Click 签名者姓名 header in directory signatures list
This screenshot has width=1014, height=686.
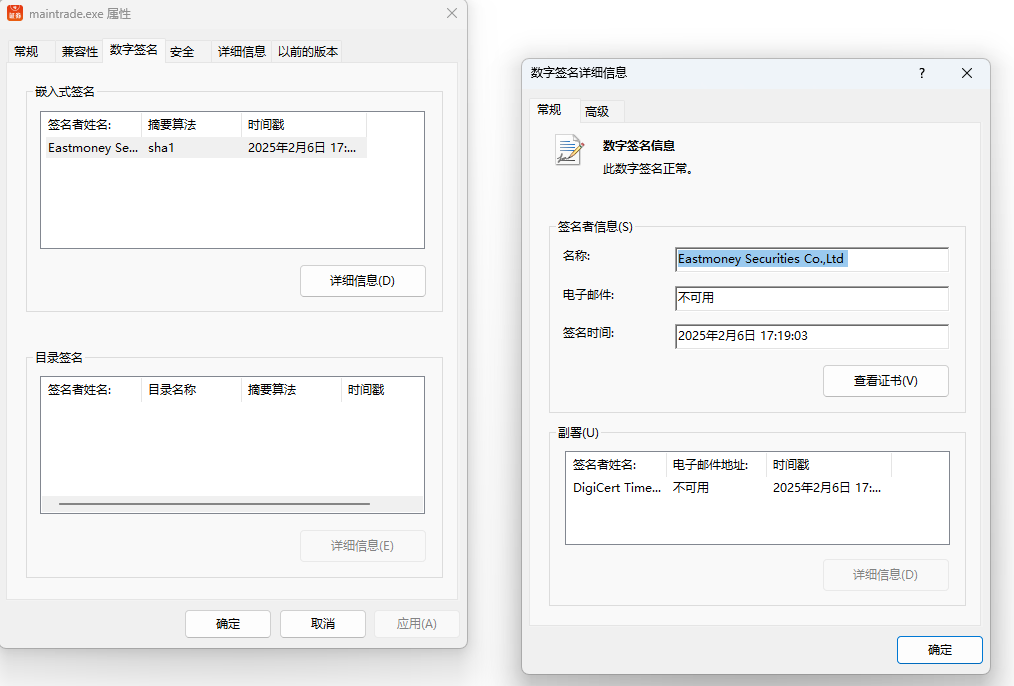[92, 390]
